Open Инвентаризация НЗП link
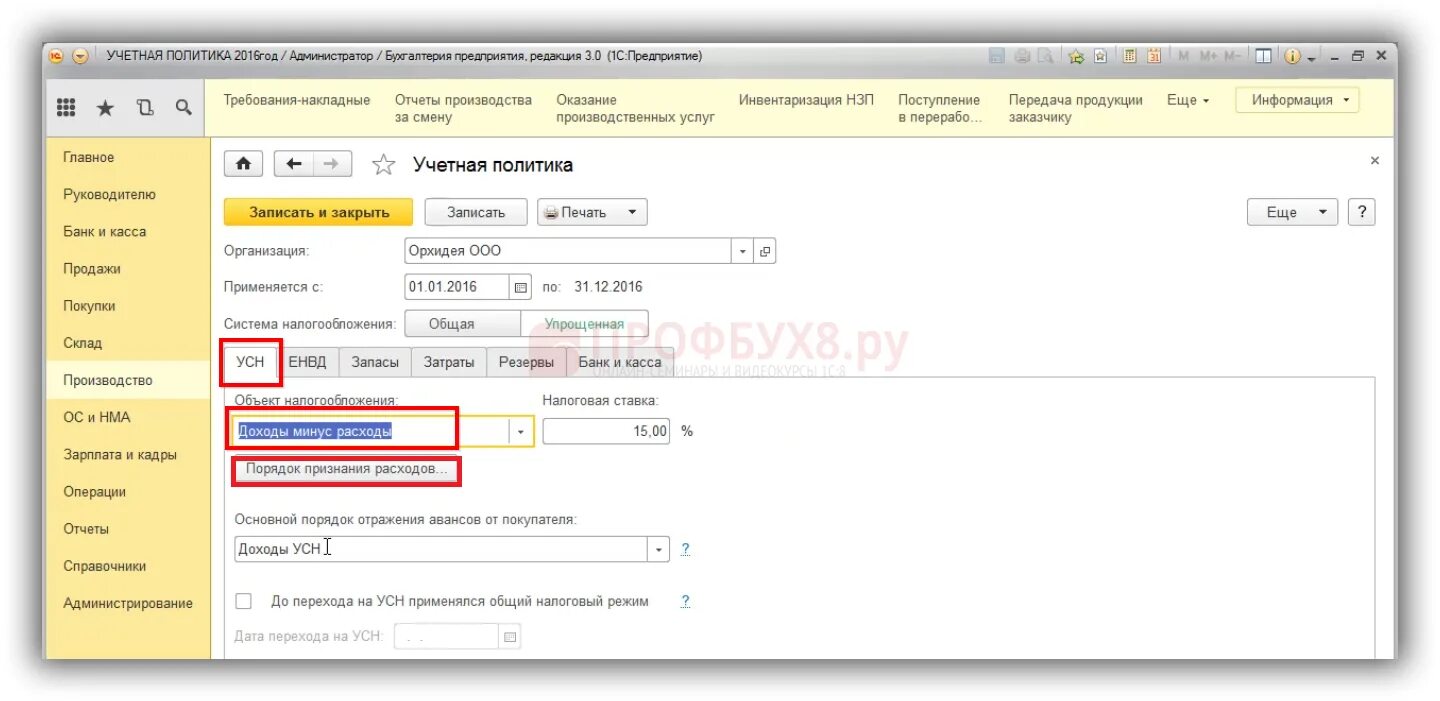 pos(806,100)
